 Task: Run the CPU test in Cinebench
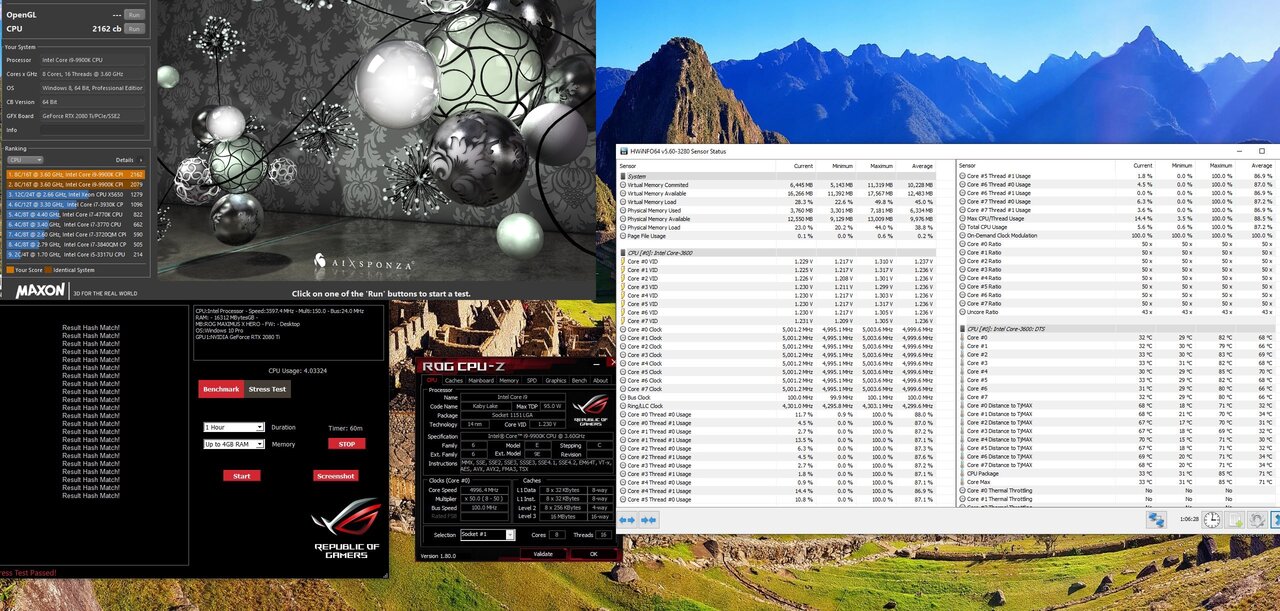[x=134, y=29]
